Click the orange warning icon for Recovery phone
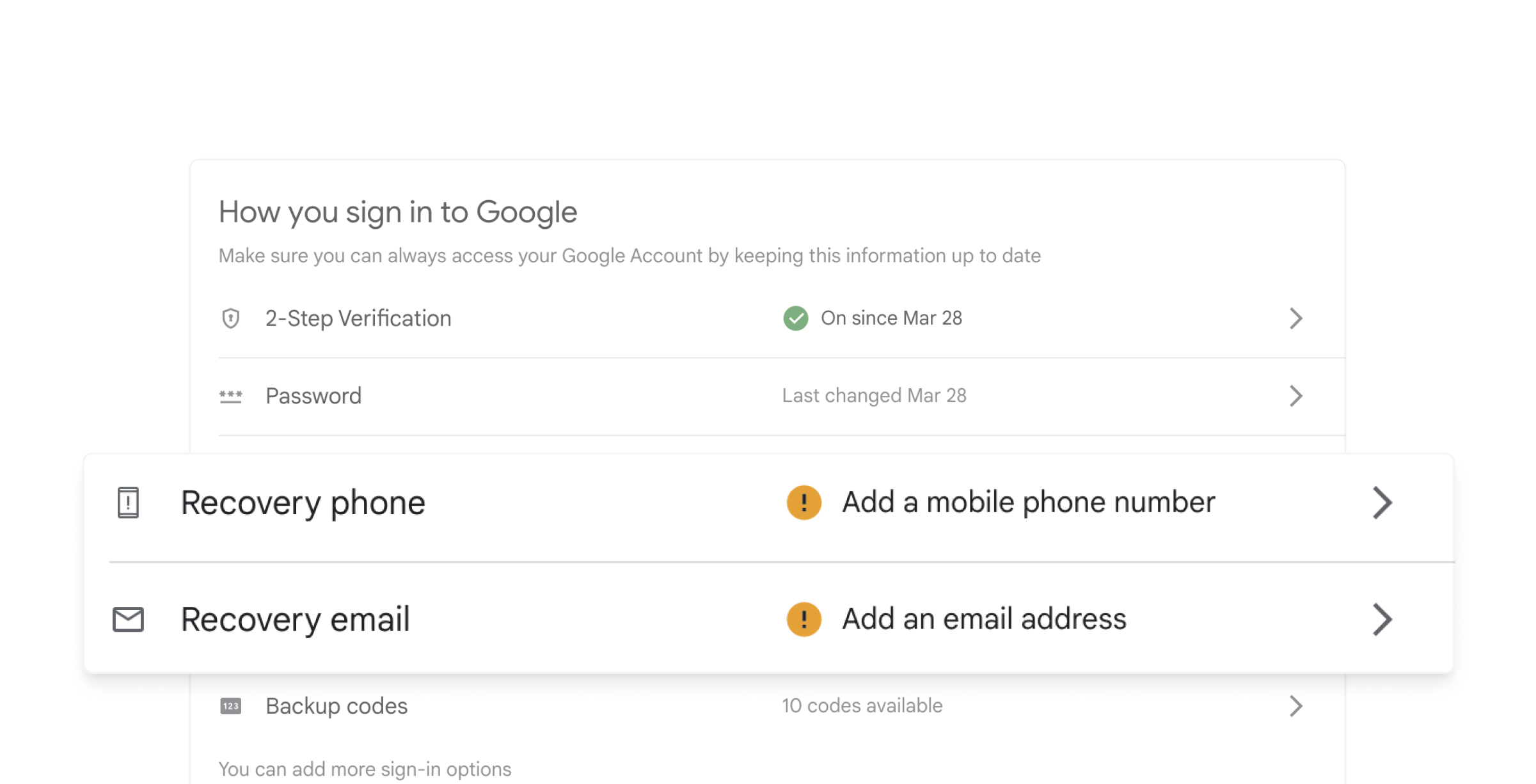Image resolution: width=1536 pixels, height=784 pixels. pyautogui.click(x=804, y=503)
